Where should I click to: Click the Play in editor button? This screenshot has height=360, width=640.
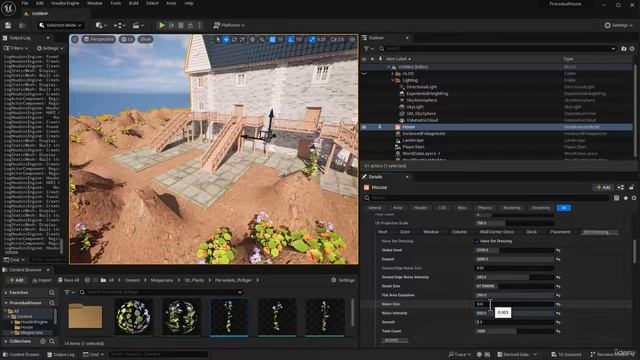[x=162, y=25]
